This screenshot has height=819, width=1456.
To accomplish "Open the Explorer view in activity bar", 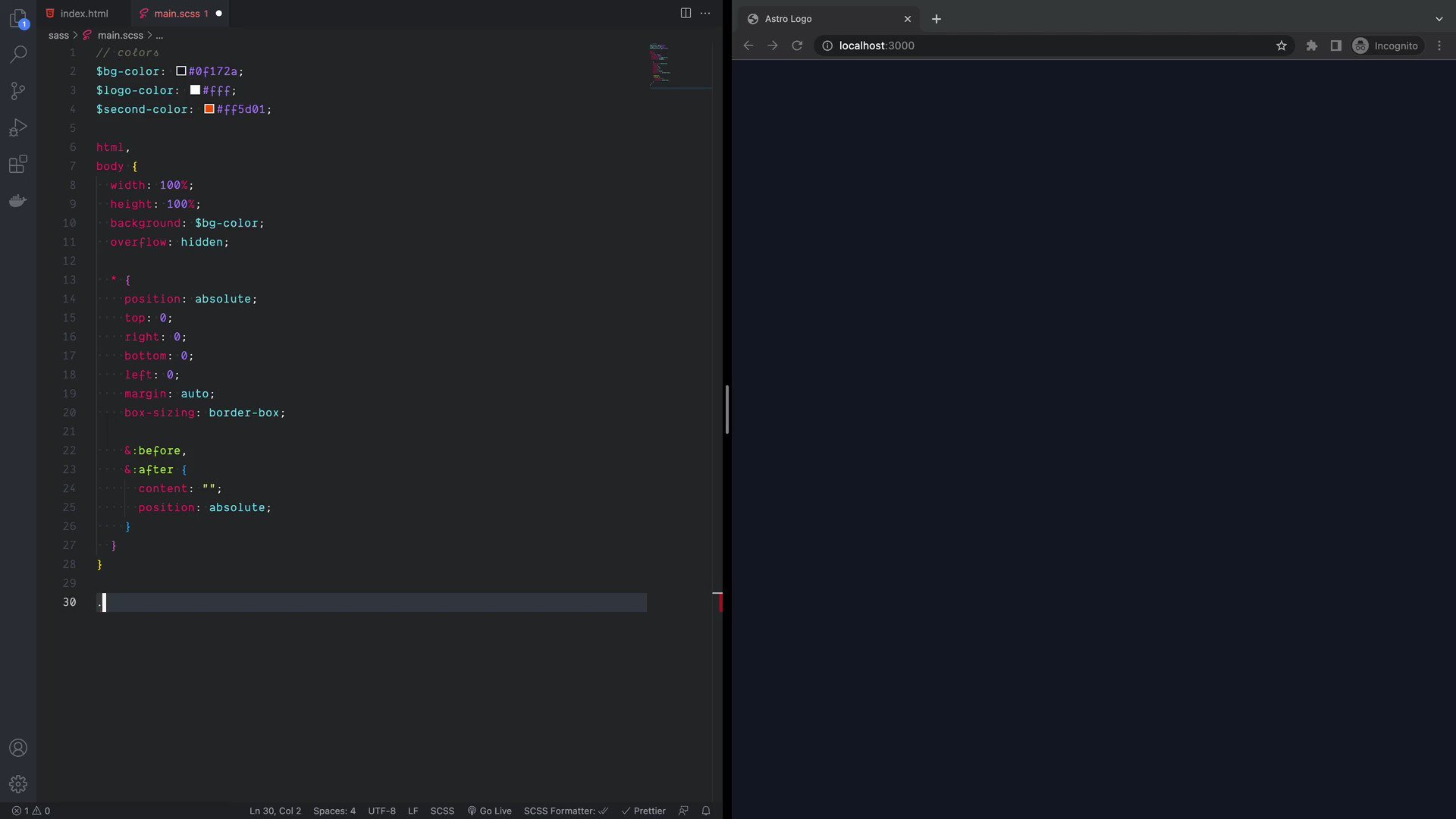I will pyautogui.click(x=18, y=18).
